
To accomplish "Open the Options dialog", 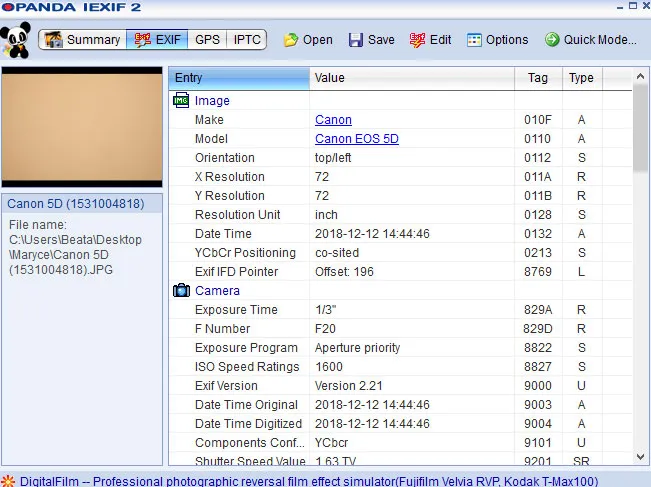I will [497, 40].
